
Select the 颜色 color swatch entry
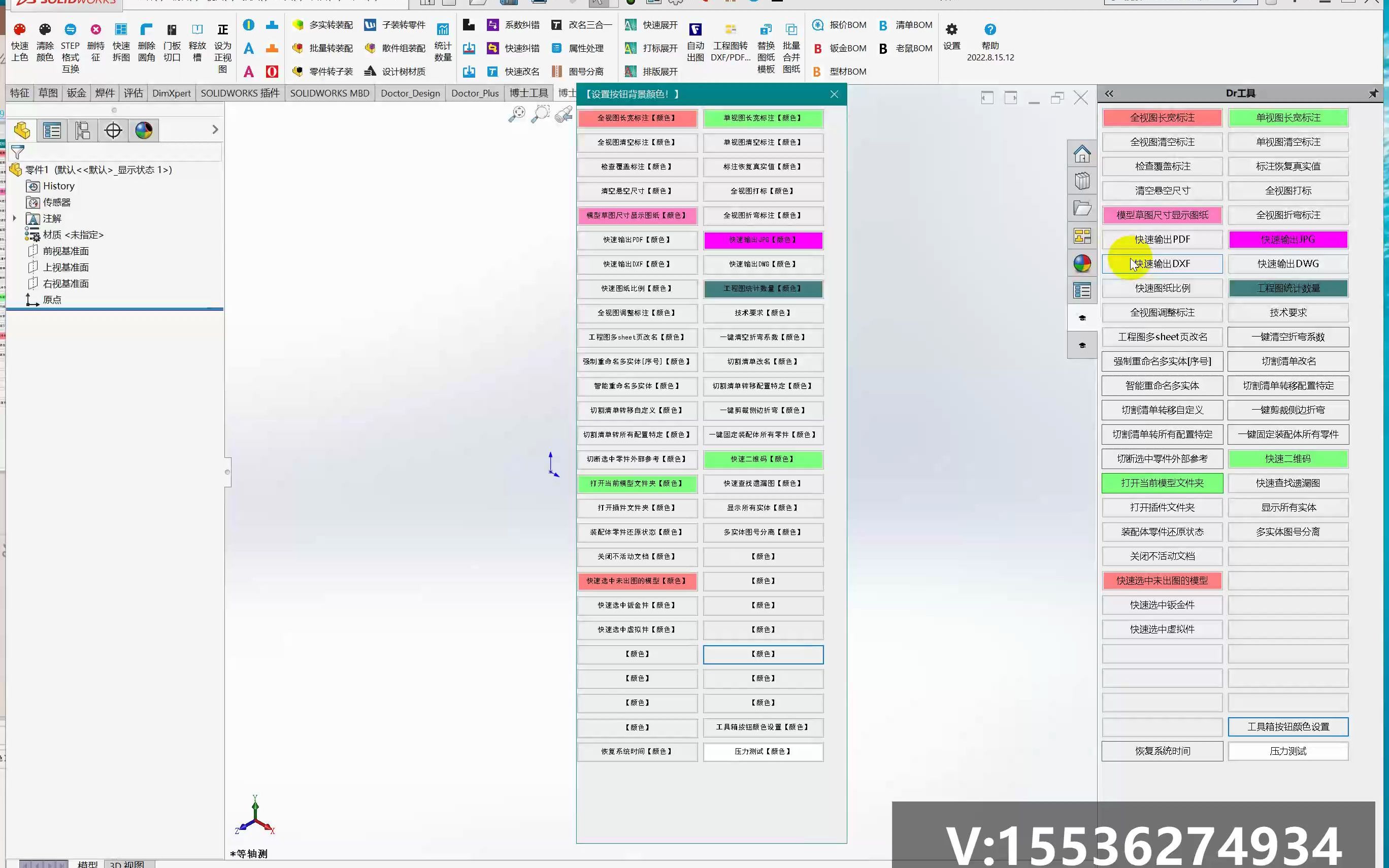[763, 653]
